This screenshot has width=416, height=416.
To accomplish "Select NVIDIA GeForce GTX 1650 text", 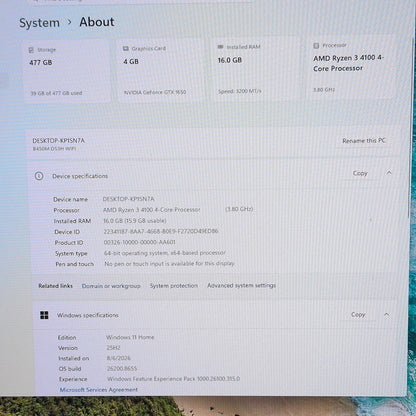I will point(155,92).
